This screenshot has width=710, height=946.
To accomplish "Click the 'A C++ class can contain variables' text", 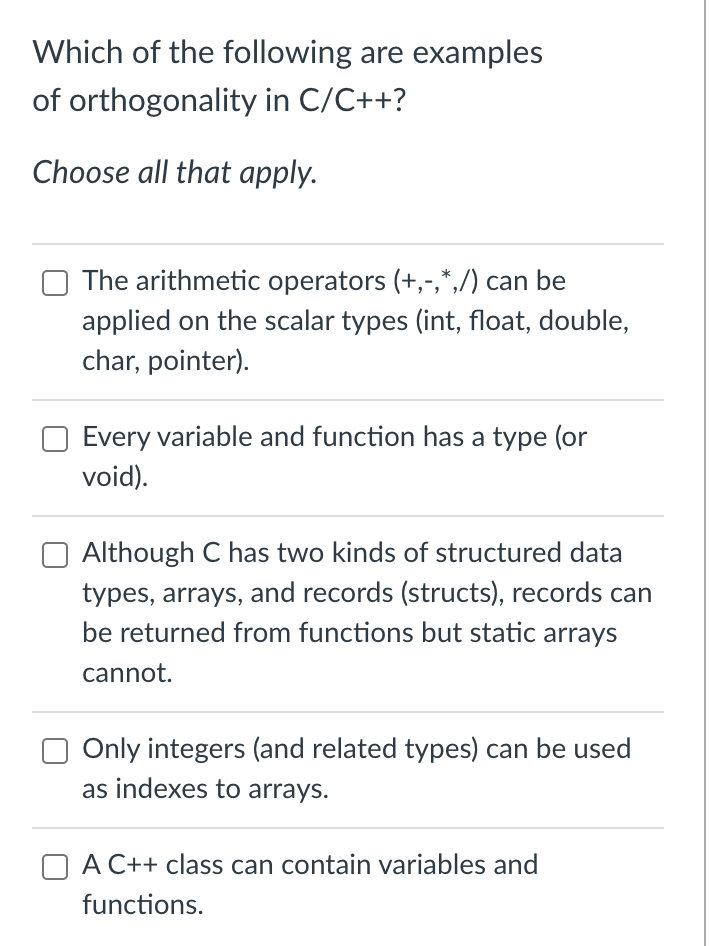I will click(x=310, y=884).
